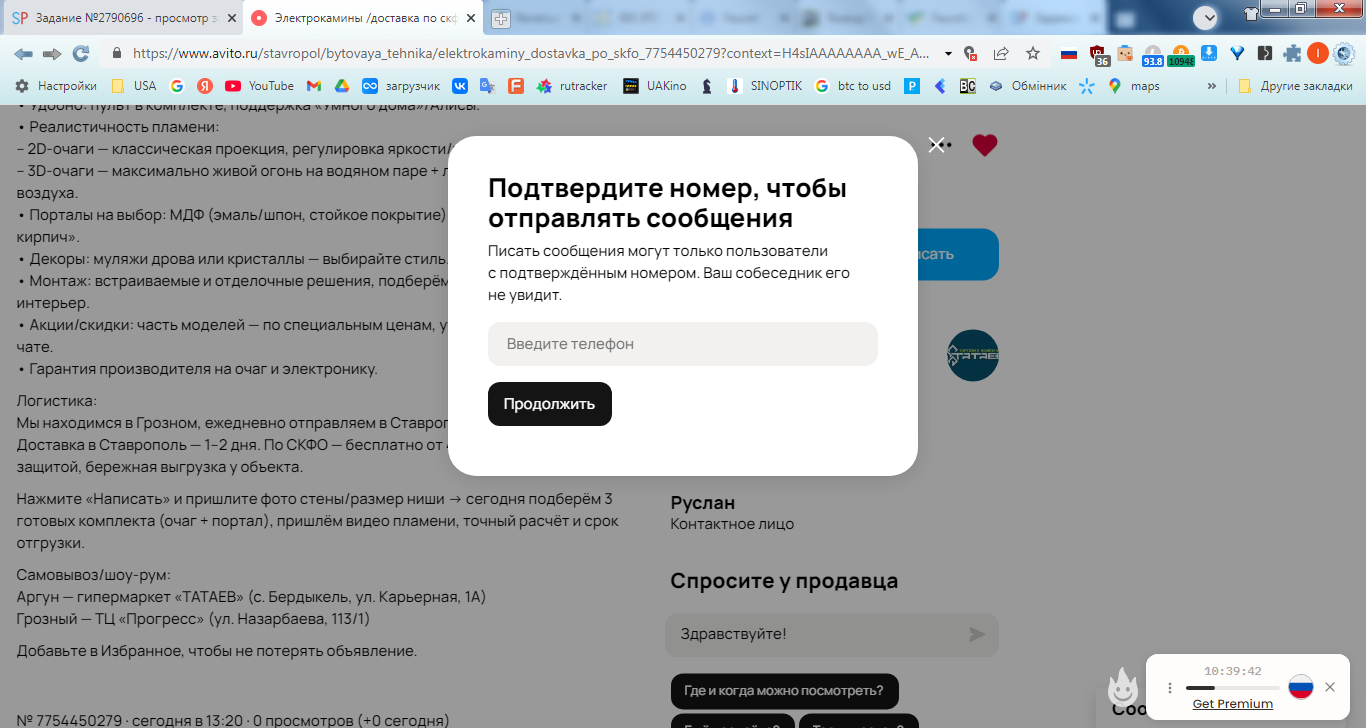This screenshot has width=1366, height=728.
Task: Open Litecoin price extension showing 93.8
Action: pyautogui.click(x=1153, y=55)
